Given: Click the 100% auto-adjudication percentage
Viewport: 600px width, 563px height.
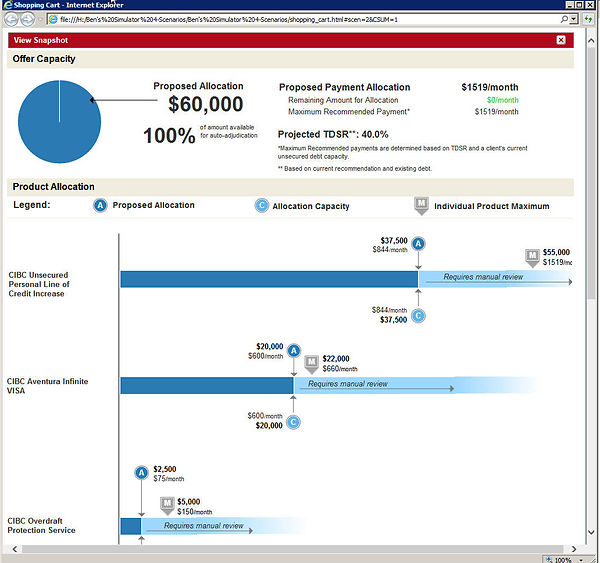Looking at the screenshot, I should tap(169, 135).
